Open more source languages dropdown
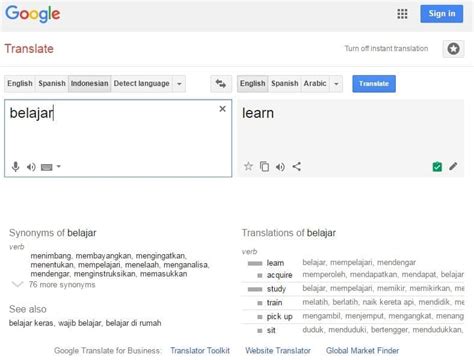The height and width of the screenshot is (360, 474). [179, 84]
